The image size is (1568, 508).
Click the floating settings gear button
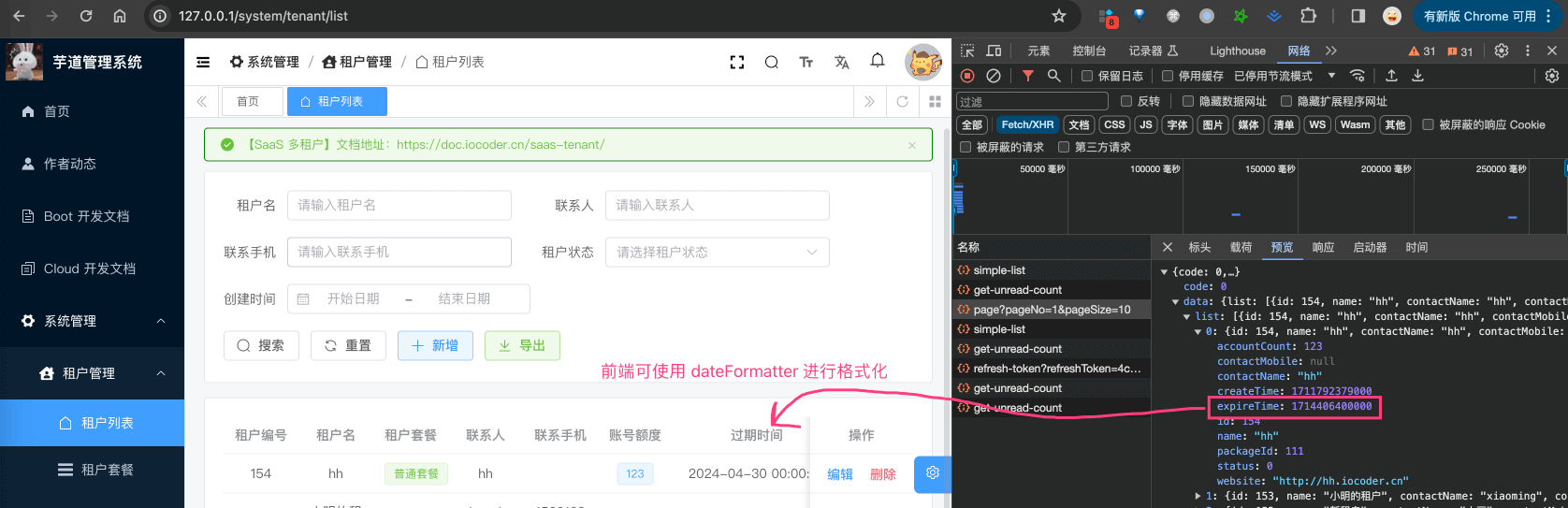(932, 473)
